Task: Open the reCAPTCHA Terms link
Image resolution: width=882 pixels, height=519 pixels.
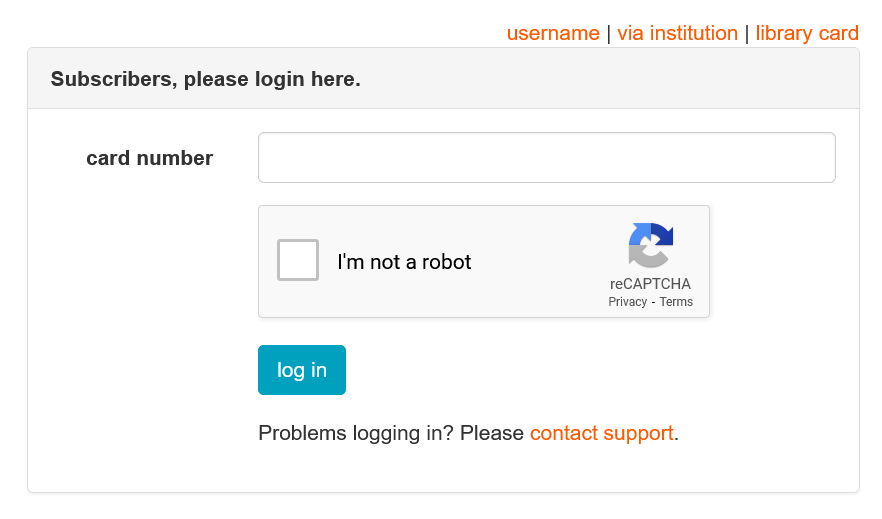Action: point(676,302)
